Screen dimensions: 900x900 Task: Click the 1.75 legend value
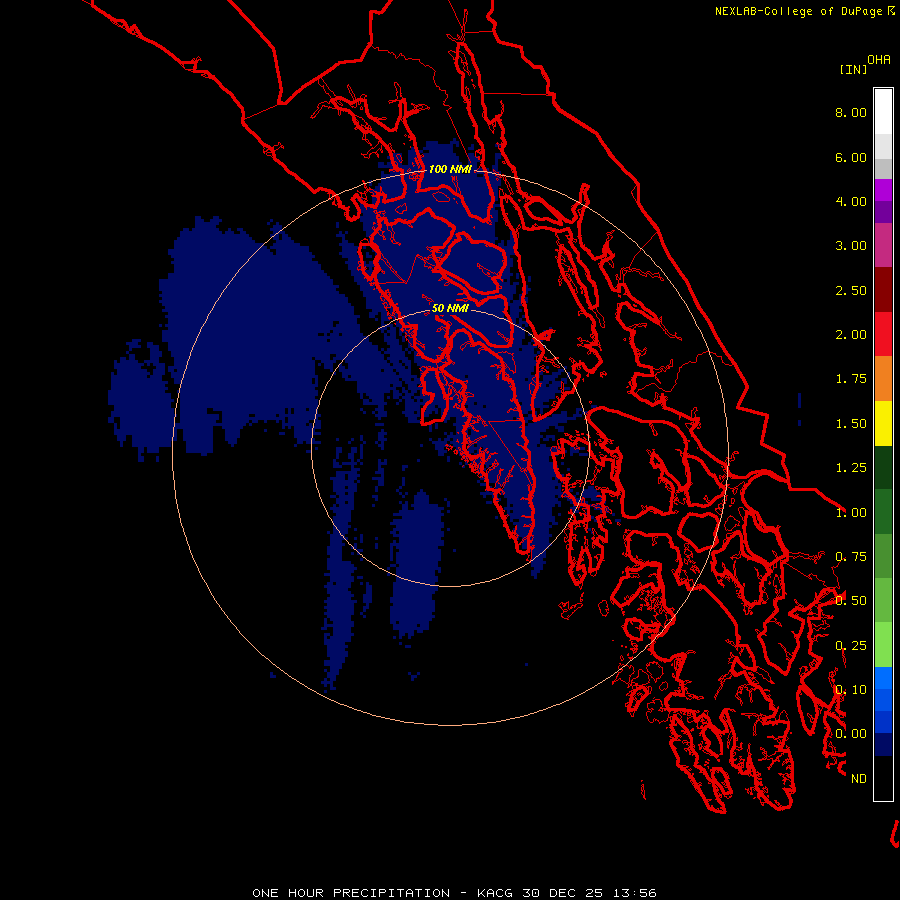point(851,379)
